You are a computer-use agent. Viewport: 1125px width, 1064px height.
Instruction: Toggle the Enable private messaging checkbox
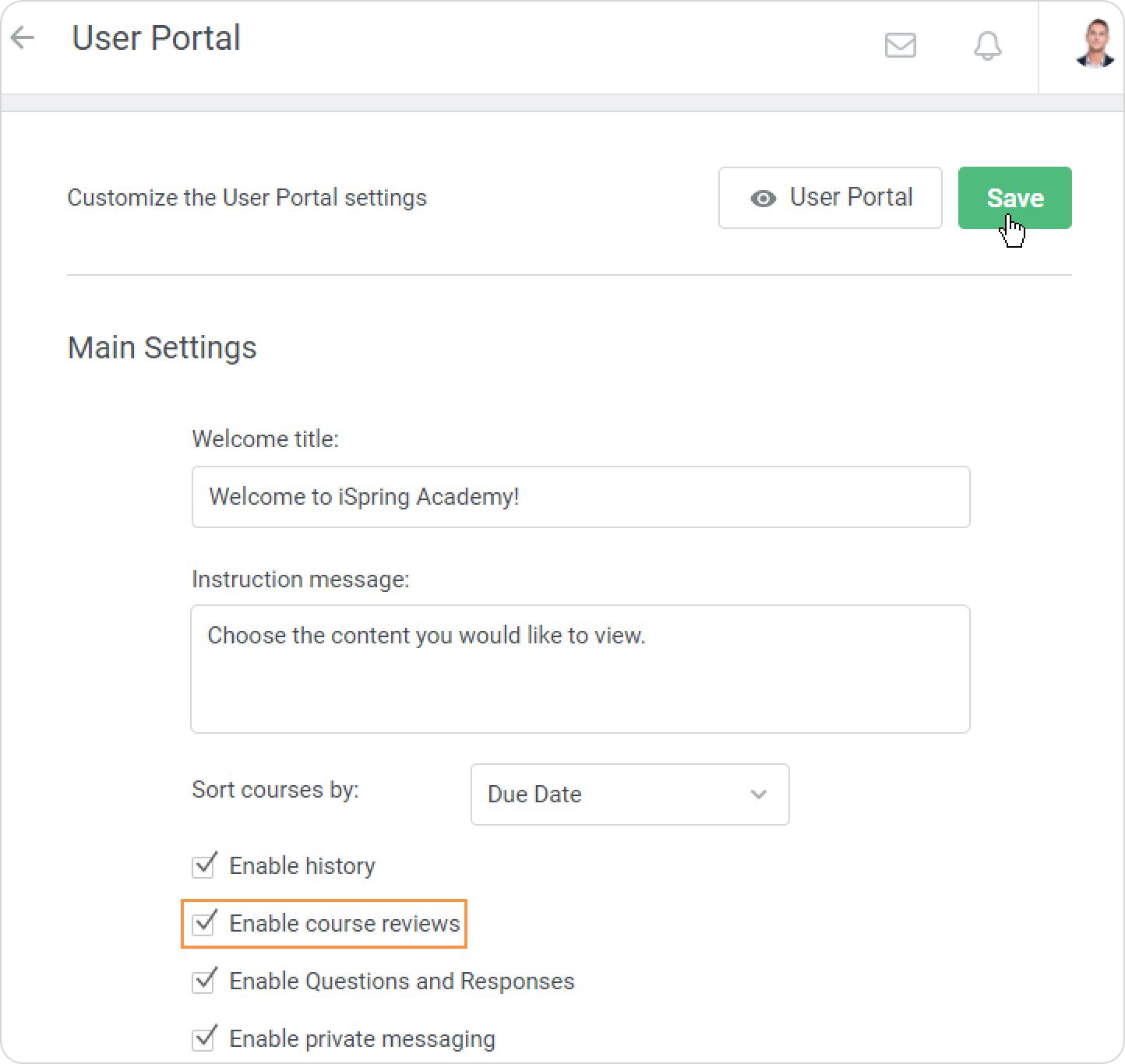(204, 1038)
